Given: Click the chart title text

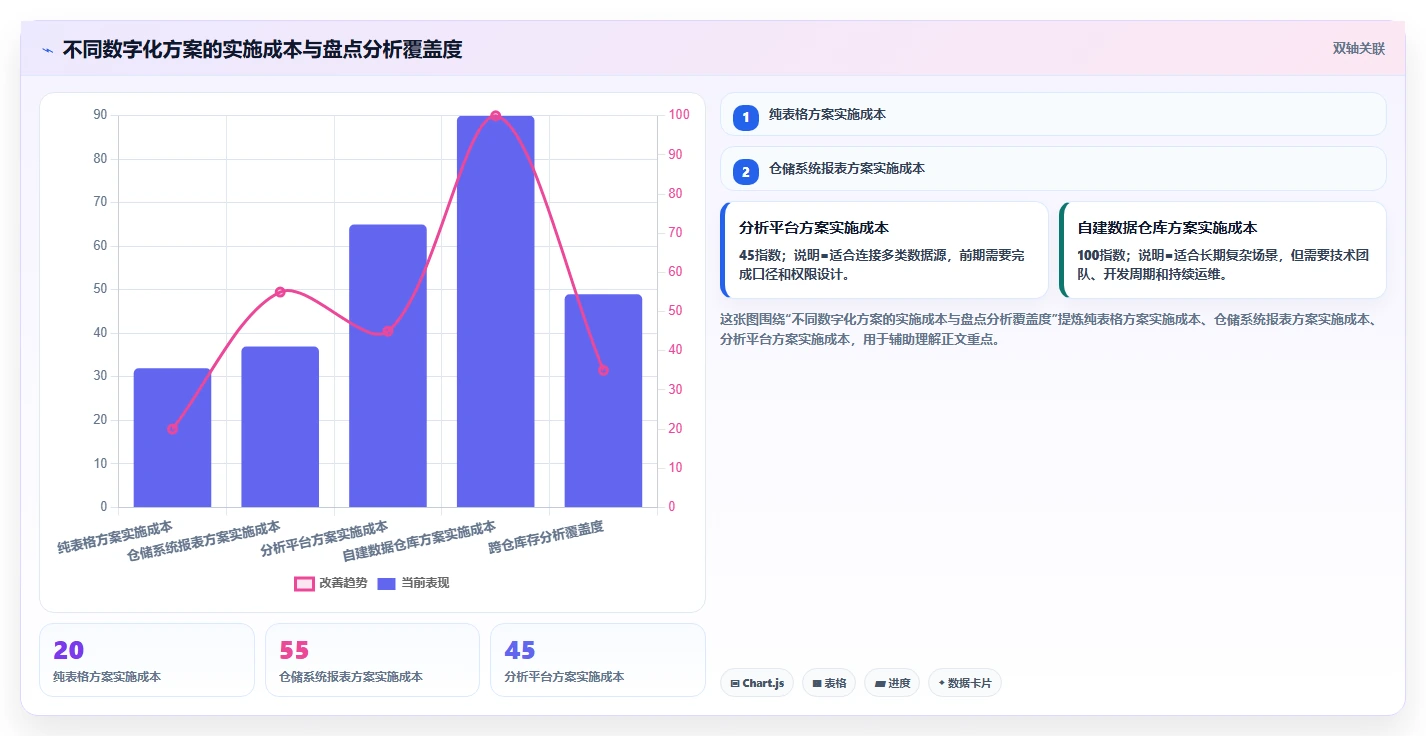Looking at the screenshot, I should click(x=262, y=50).
